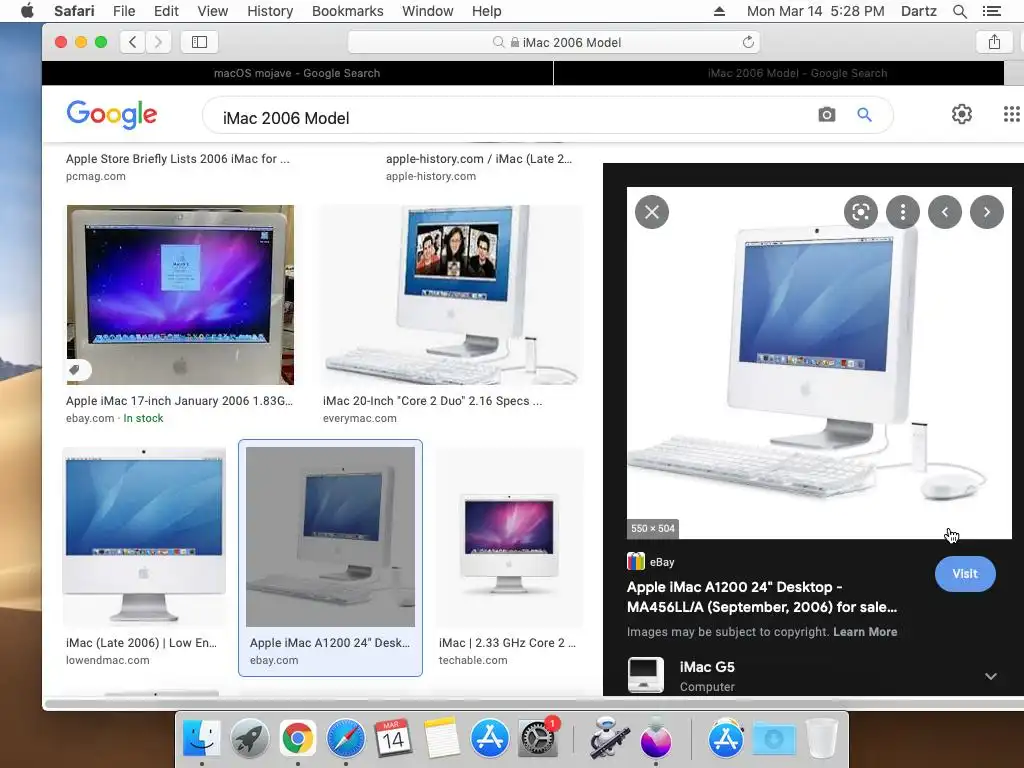Switch to macOS mojave Google Search tab
The image size is (1024, 768).
[x=297, y=73]
